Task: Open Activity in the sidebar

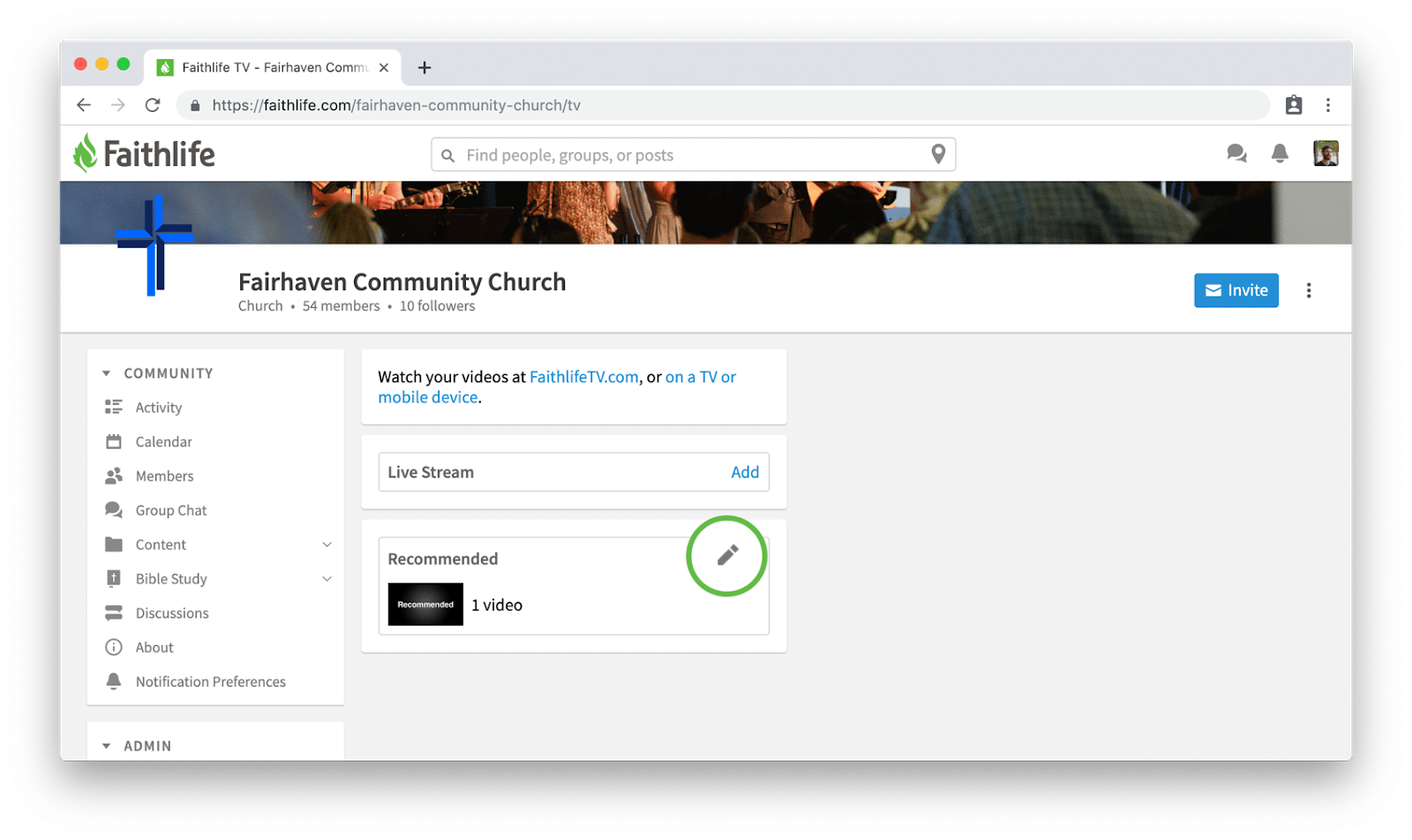Action: (x=159, y=408)
